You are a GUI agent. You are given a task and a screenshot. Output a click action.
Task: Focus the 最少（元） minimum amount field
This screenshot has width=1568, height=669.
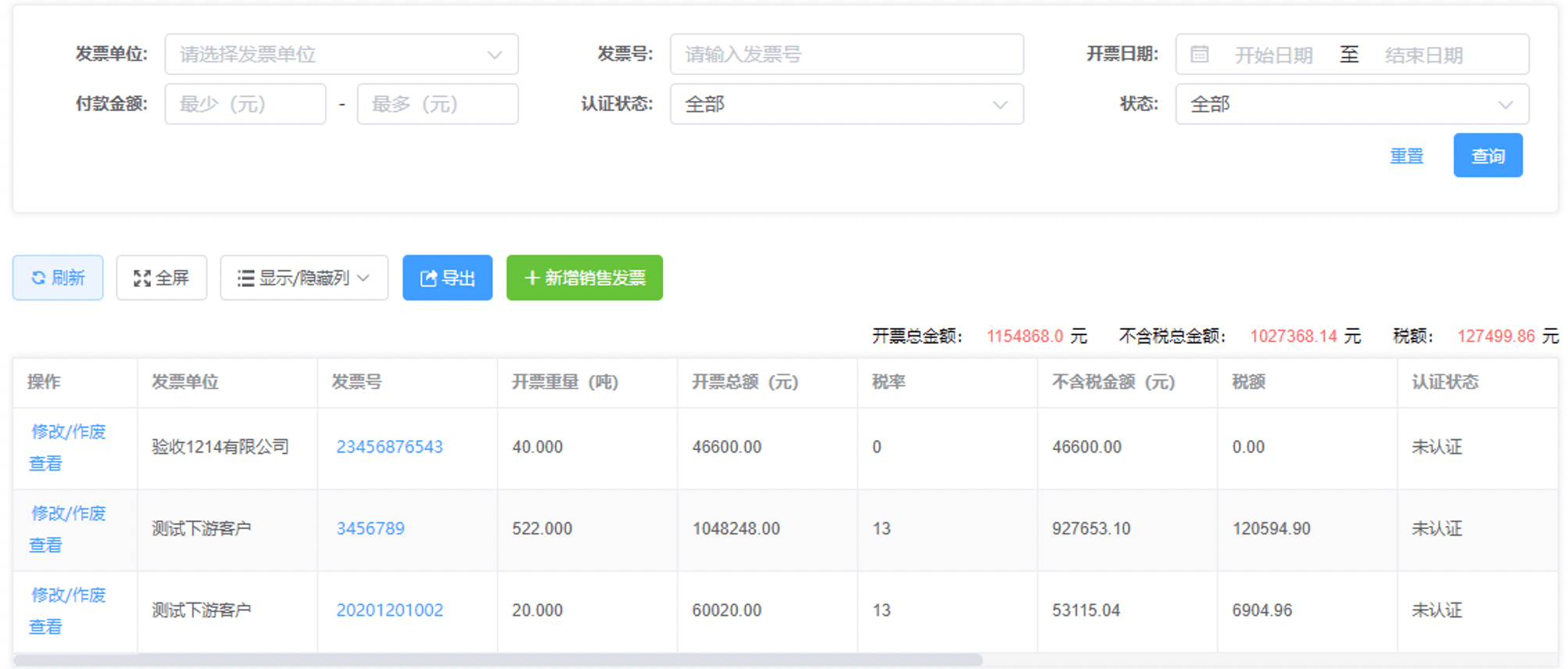click(x=245, y=104)
